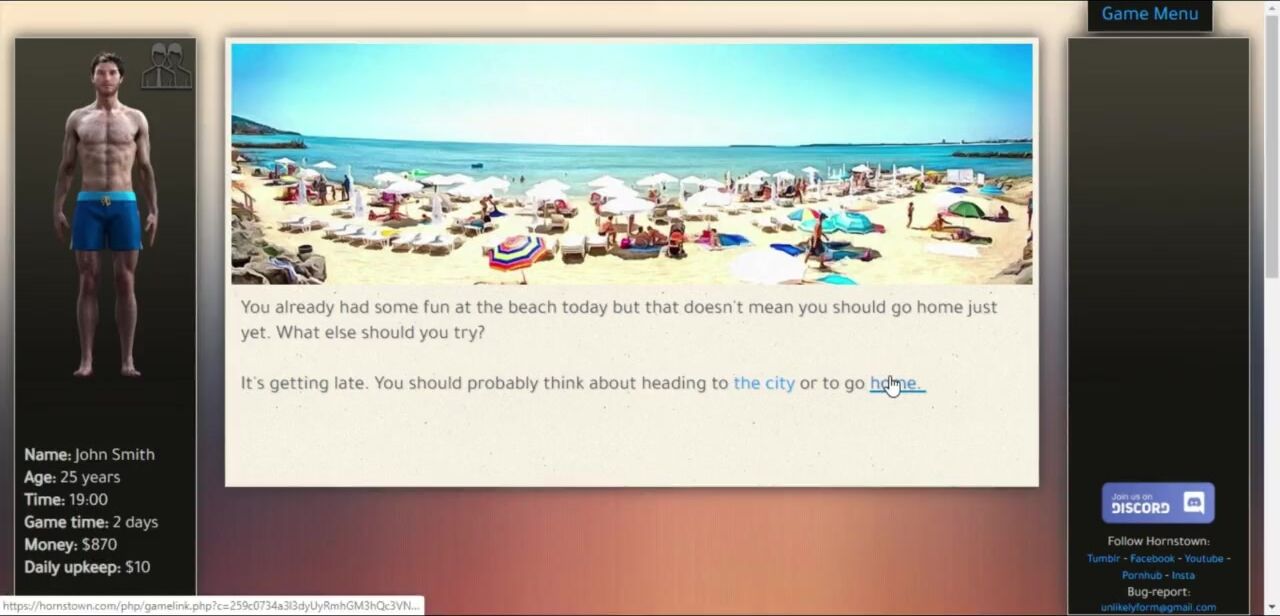Click the Daily upkeep $10 stat
This screenshot has height=616, width=1280.
(87, 567)
